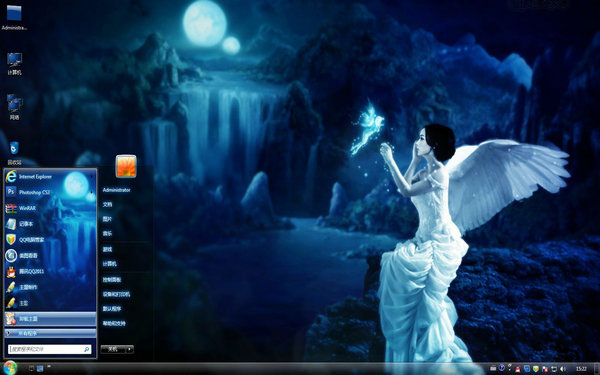Click the Start menu search box
Image resolution: width=600 pixels, height=375 pixels.
pyautogui.click(x=50, y=349)
